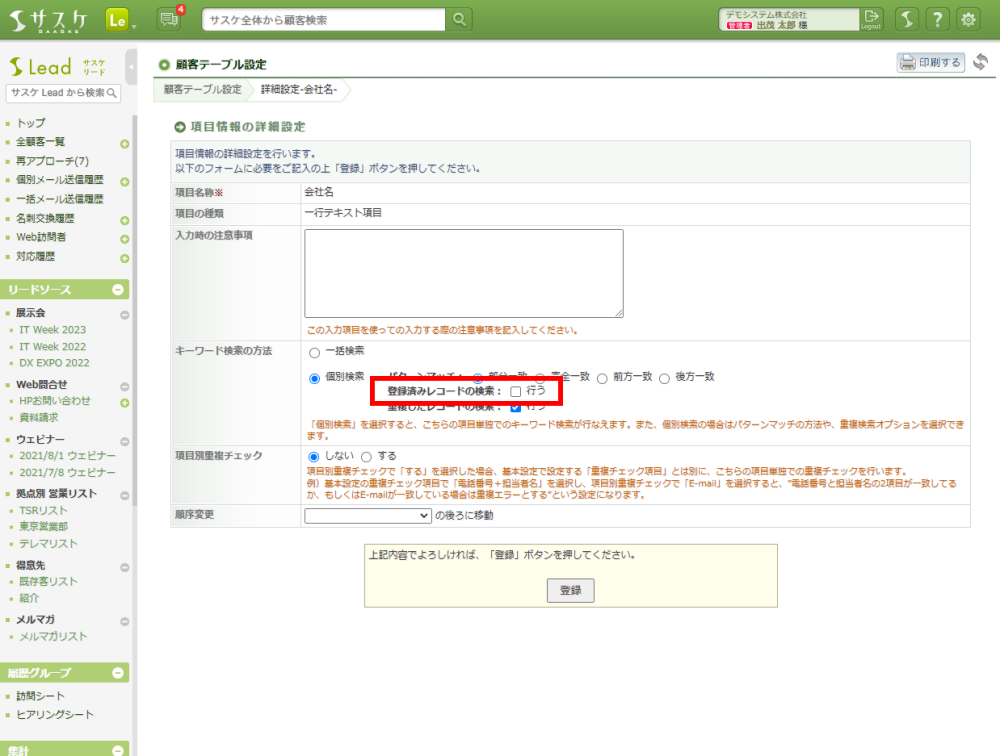1000x756 pixels.
Task: Click the refresh arrows icon beside print
Action: 980,62
